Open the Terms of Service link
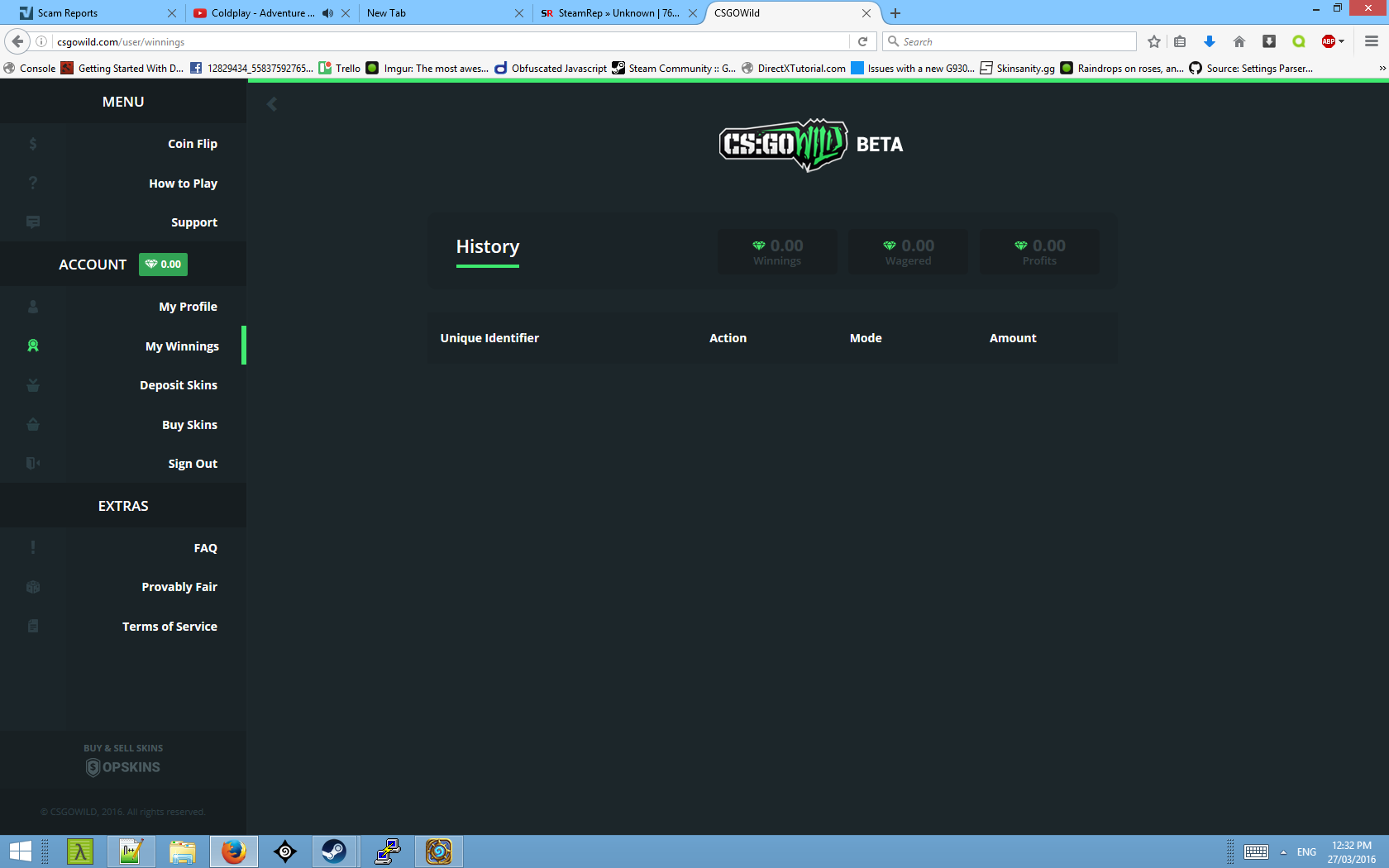 [169, 627]
